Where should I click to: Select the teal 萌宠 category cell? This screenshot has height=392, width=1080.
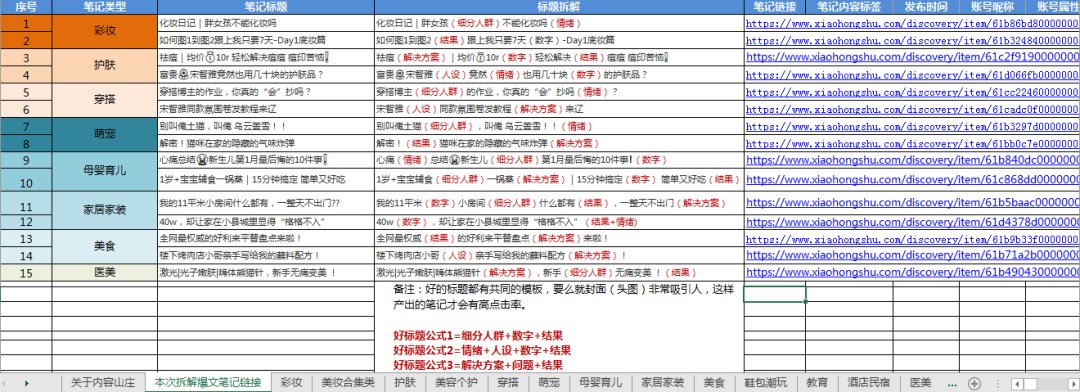pyautogui.click(x=105, y=135)
